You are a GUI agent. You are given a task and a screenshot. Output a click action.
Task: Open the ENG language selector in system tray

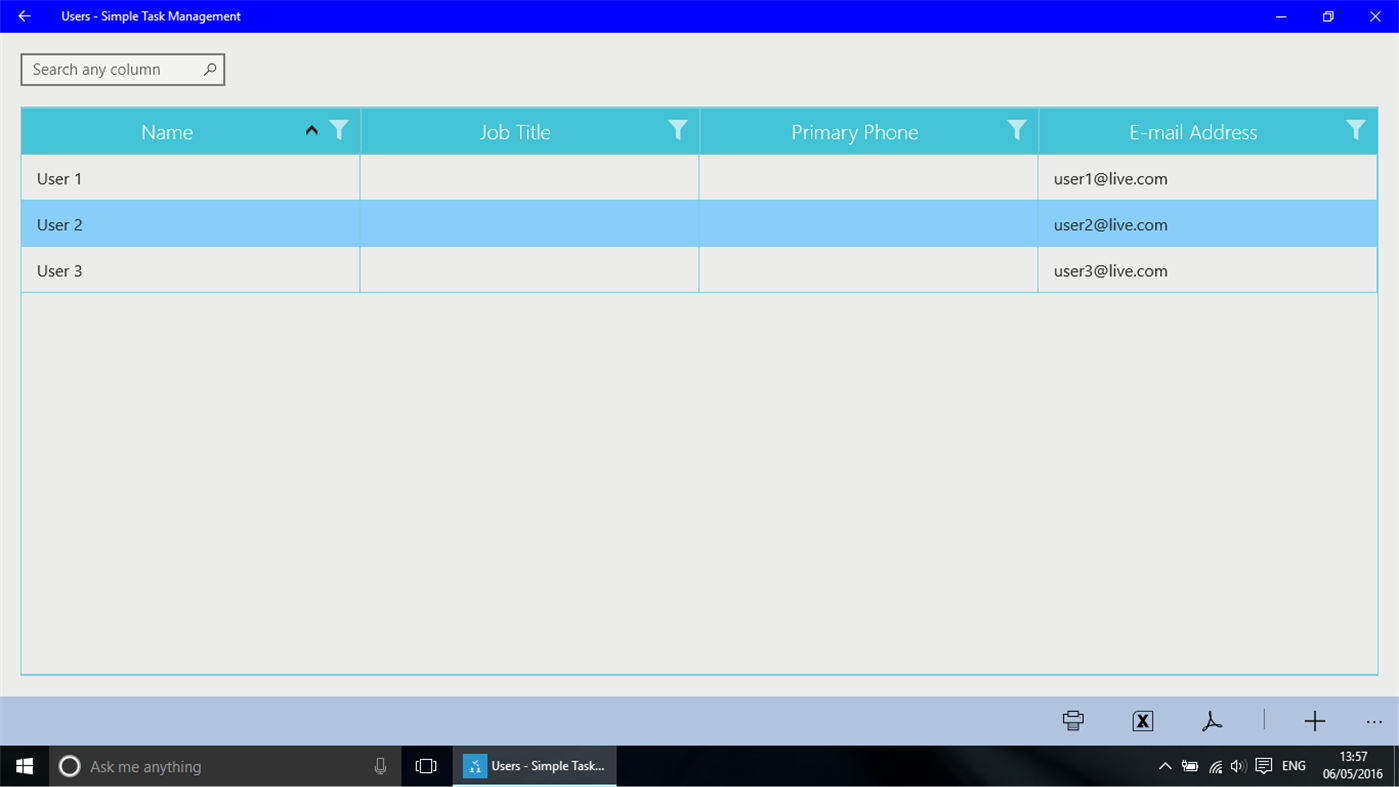(x=1293, y=766)
